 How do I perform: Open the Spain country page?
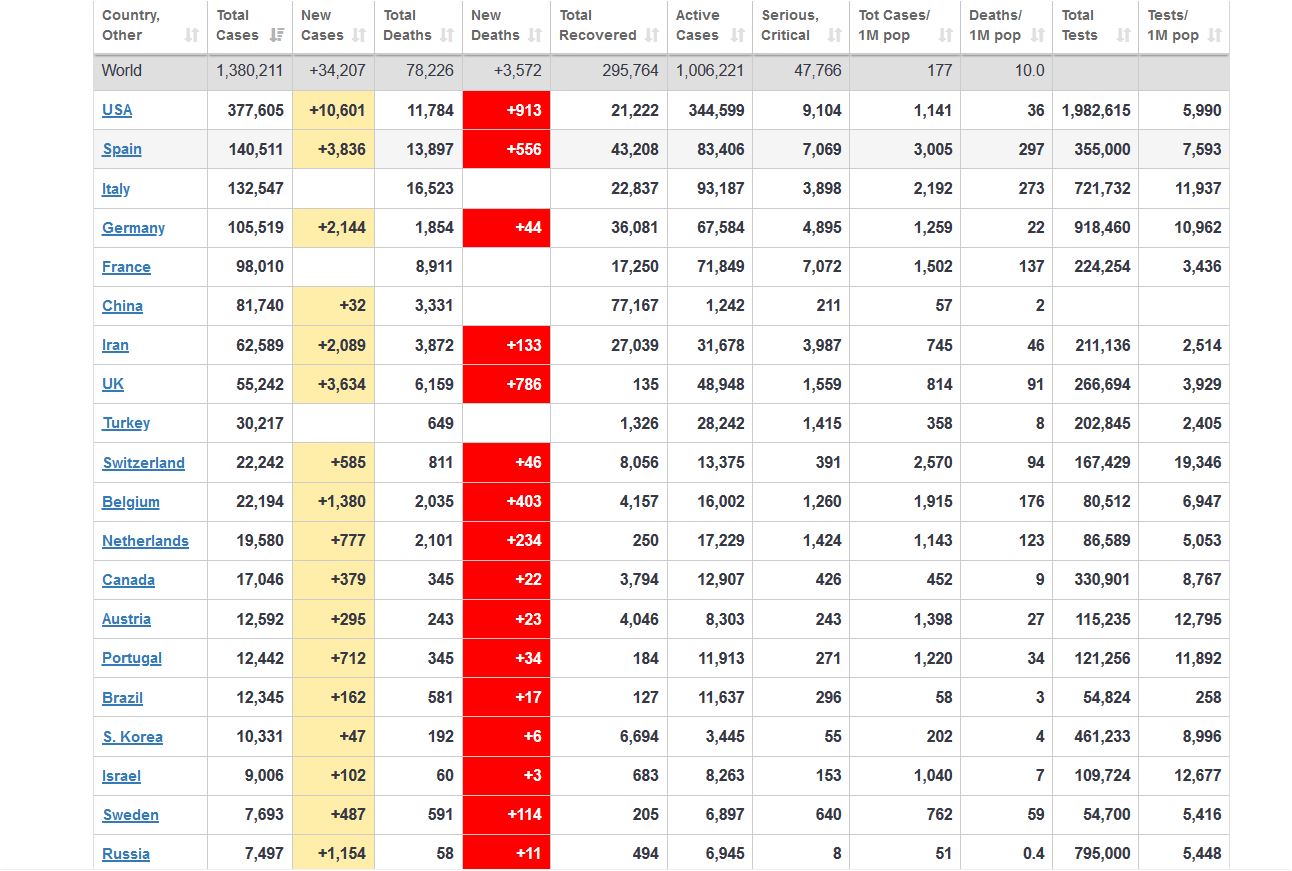click(x=122, y=149)
